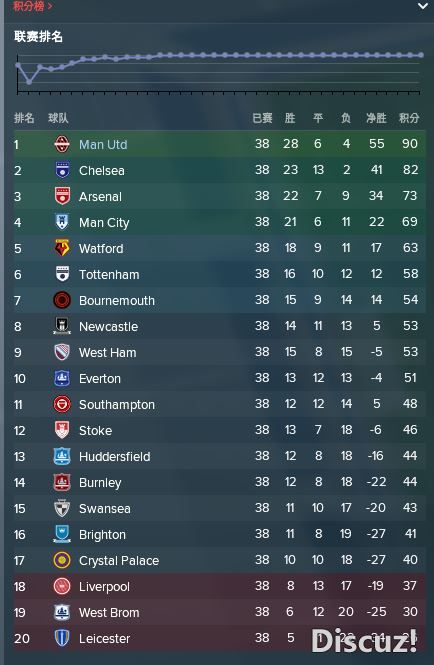Click the Liverpool club badge
Screen dimensions: 434x665
click(x=62, y=586)
